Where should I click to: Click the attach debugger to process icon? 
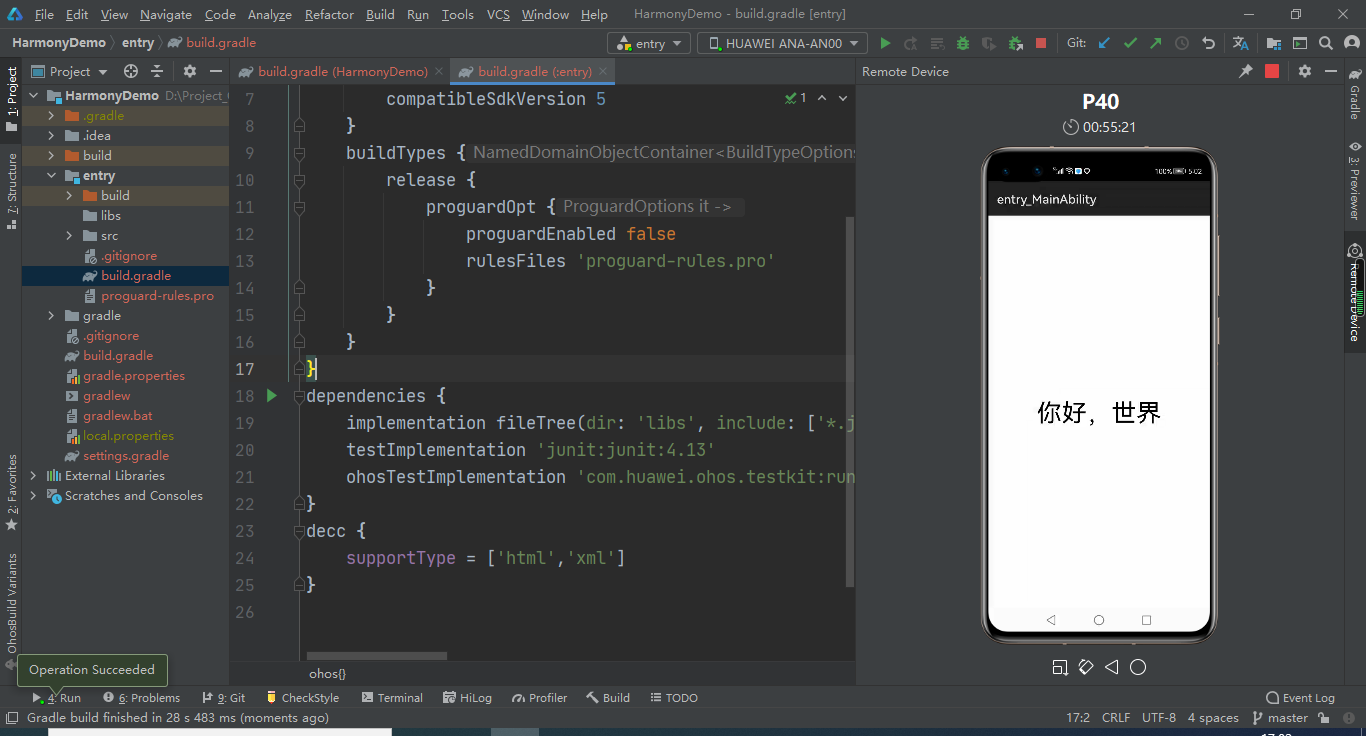click(x=1015, y=43)
